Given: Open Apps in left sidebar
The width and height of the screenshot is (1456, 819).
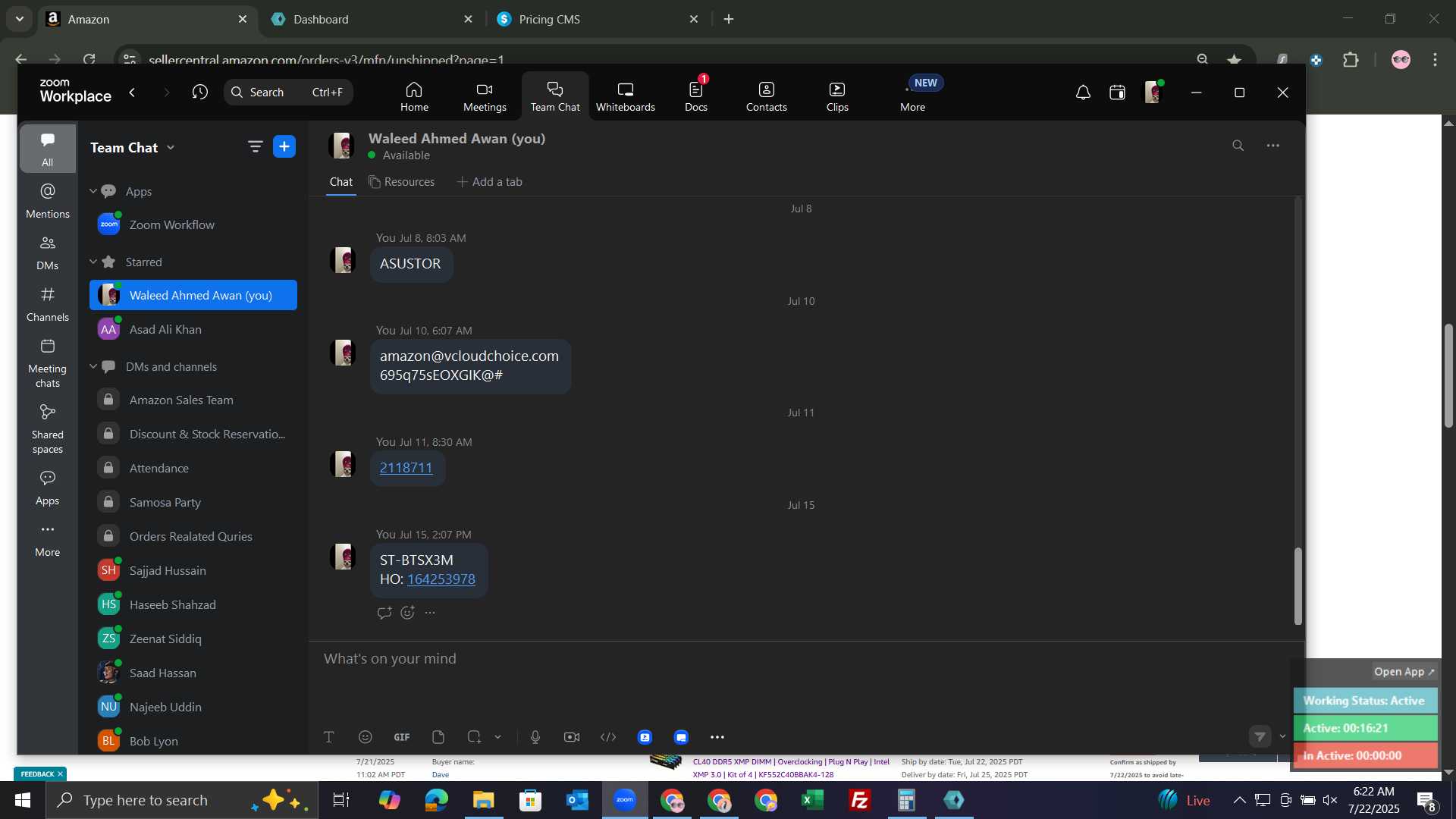Looking at the screenshot, I should tap(47, 488).
